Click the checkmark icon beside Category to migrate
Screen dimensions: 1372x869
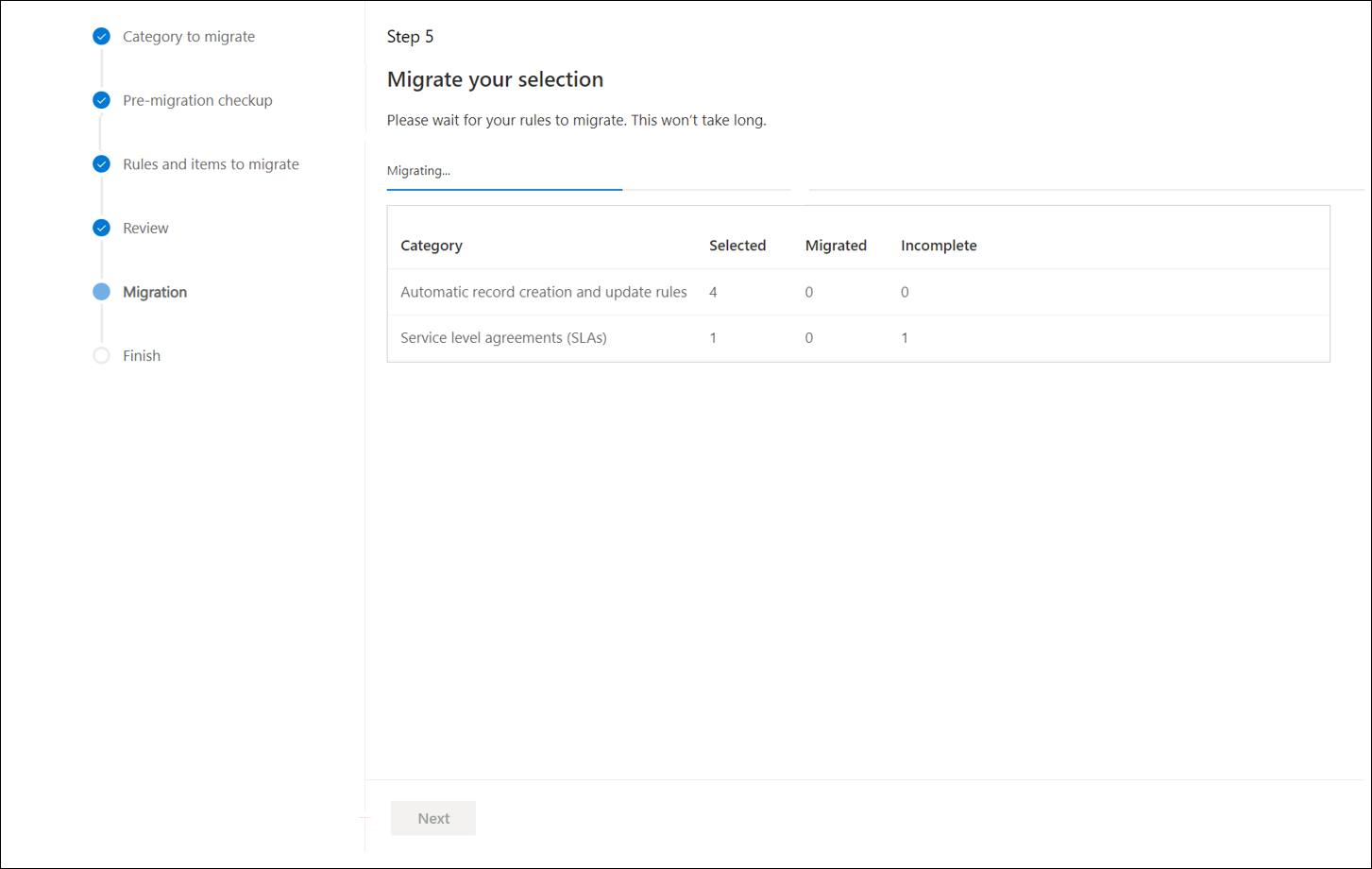point(101,37)
